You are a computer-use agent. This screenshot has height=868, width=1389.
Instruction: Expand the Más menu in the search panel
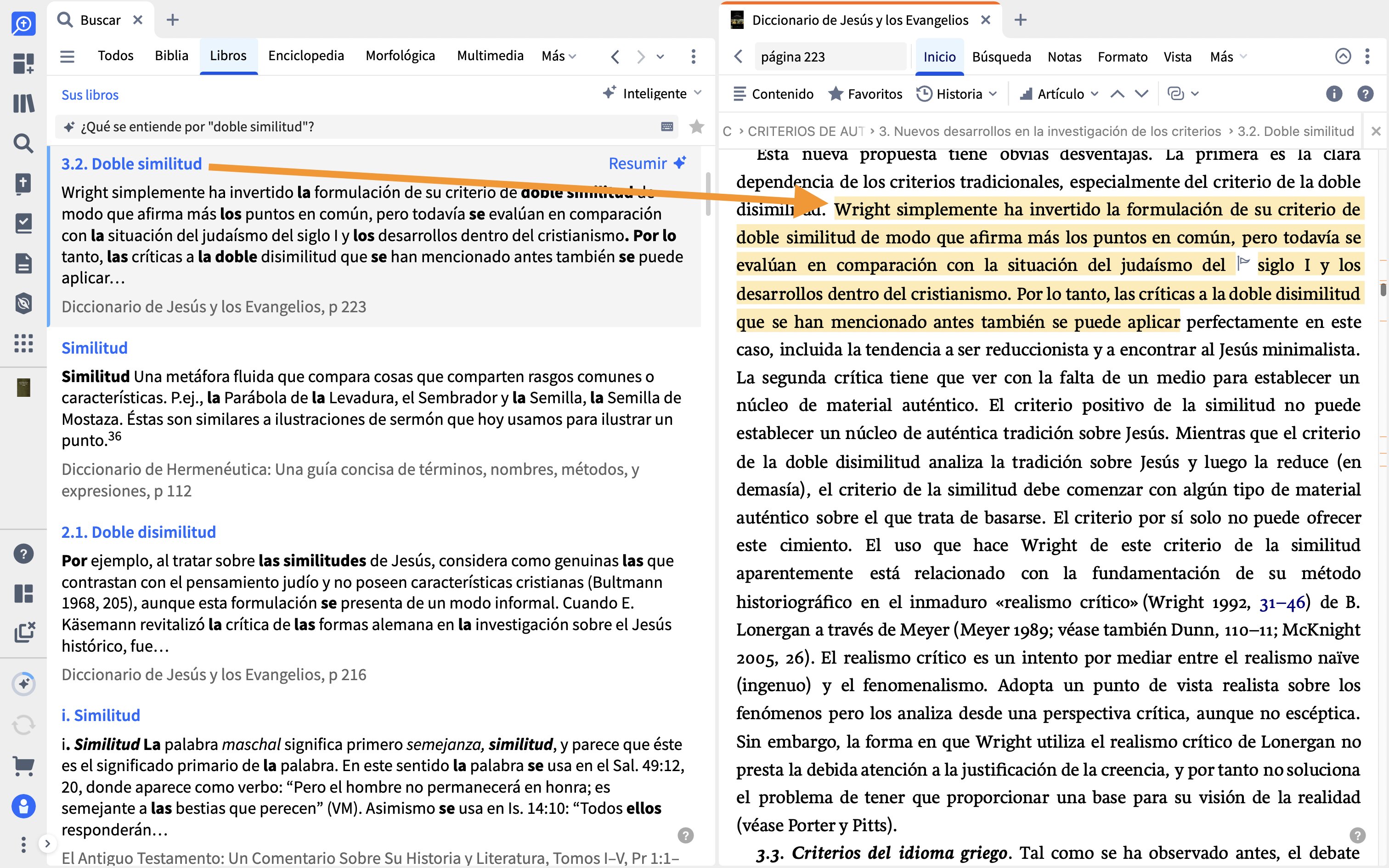click(559, 56)
